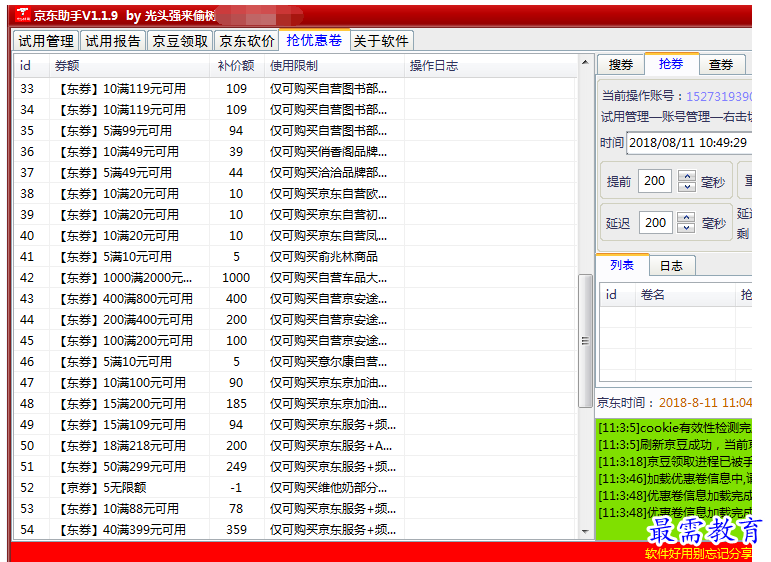
Task: Click the coupon list vertical scrollbar thumb
Action: pyautogui.click(x=585, y=341)
